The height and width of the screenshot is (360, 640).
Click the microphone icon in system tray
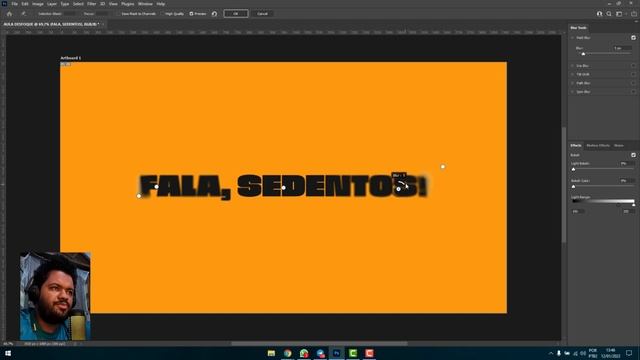pyautogui.click(x=559, y=353)
